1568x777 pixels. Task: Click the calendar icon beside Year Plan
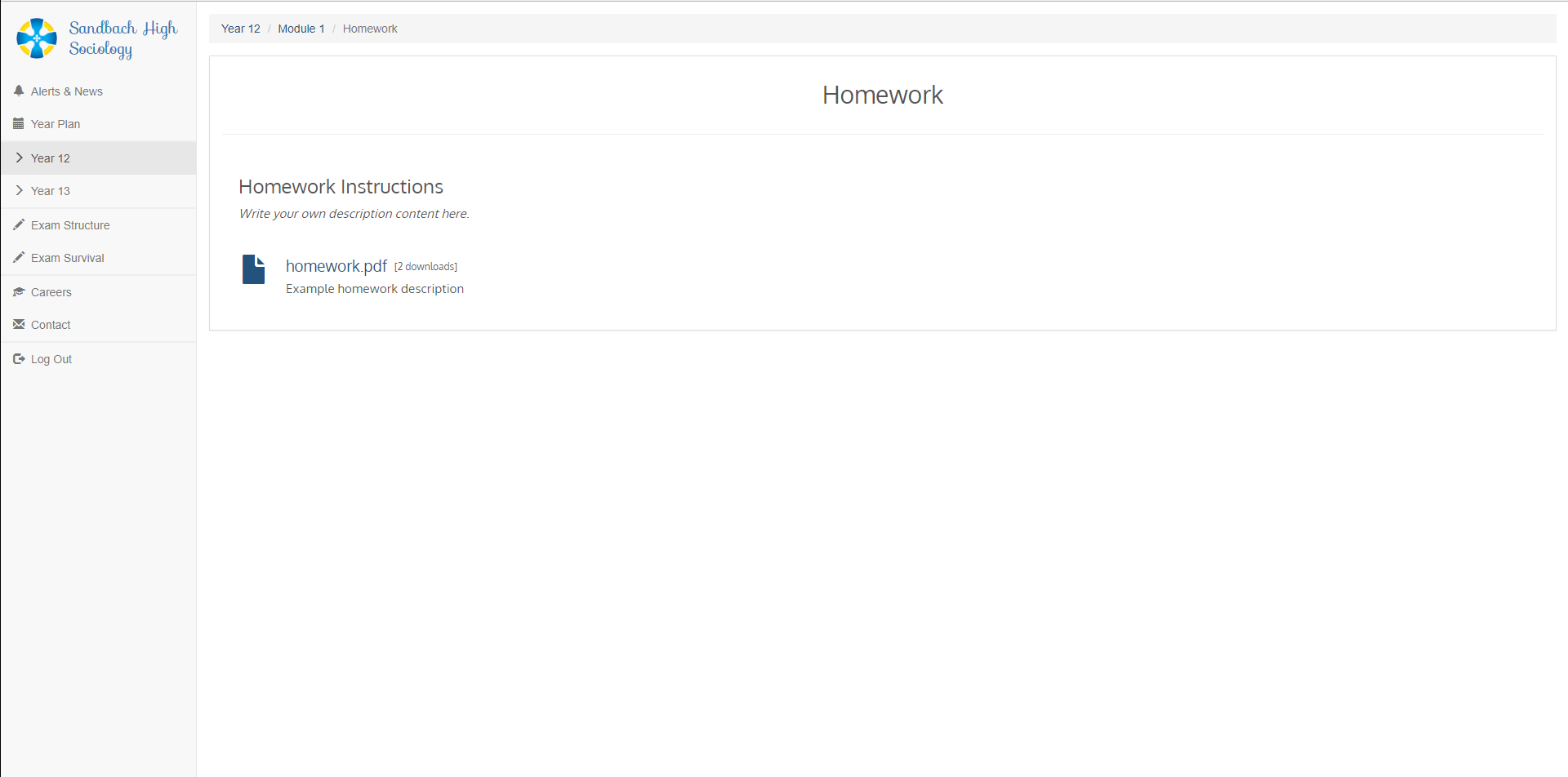coord(19,124)
